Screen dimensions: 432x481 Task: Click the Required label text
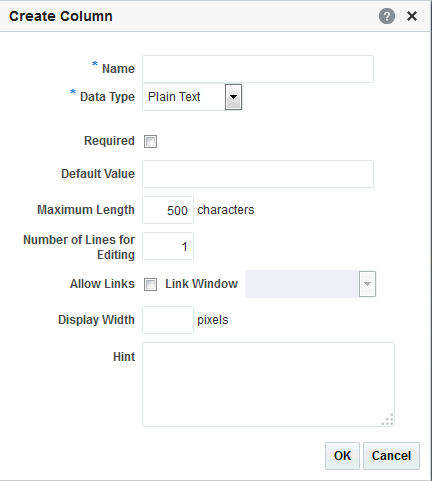click(109, 141)
